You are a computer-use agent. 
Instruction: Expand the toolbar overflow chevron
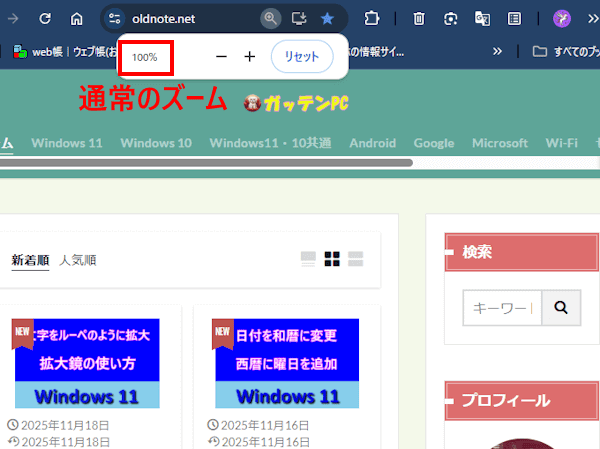pyautogui.click(x=593, y=18)
